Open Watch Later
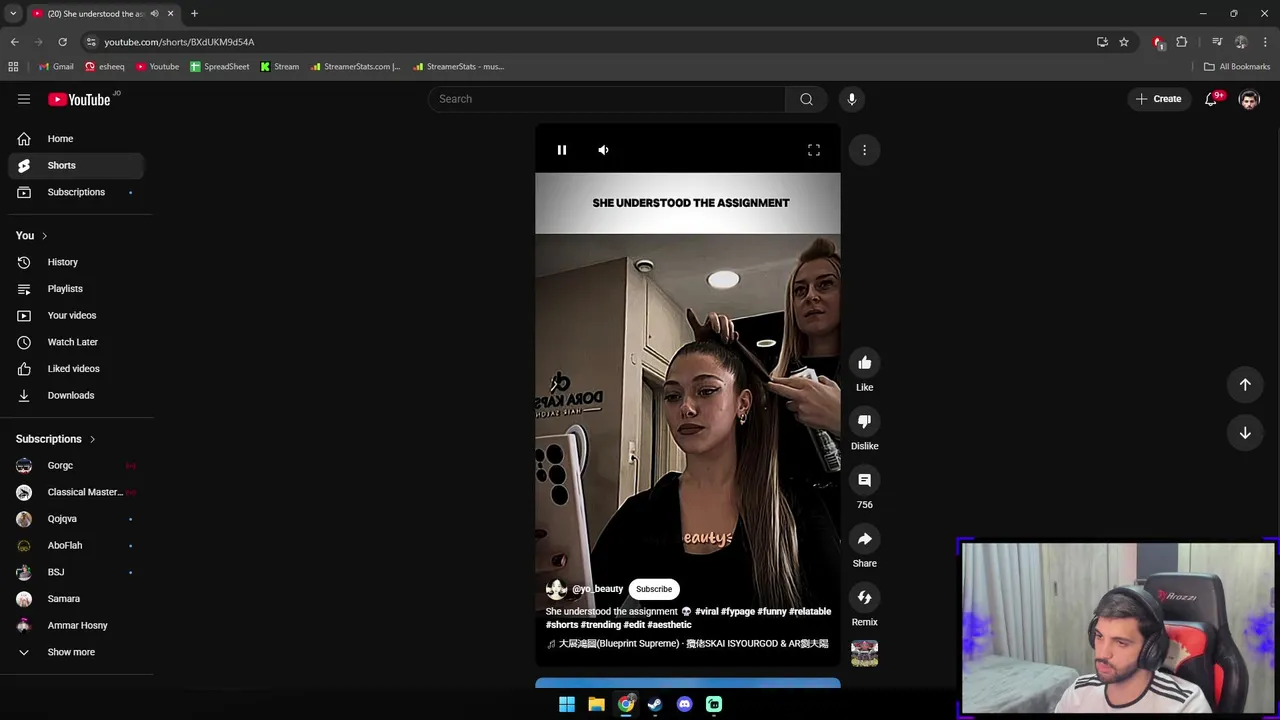Viewport: 1280px width, 720px height. pyautogui.click(x=76, y=342)
